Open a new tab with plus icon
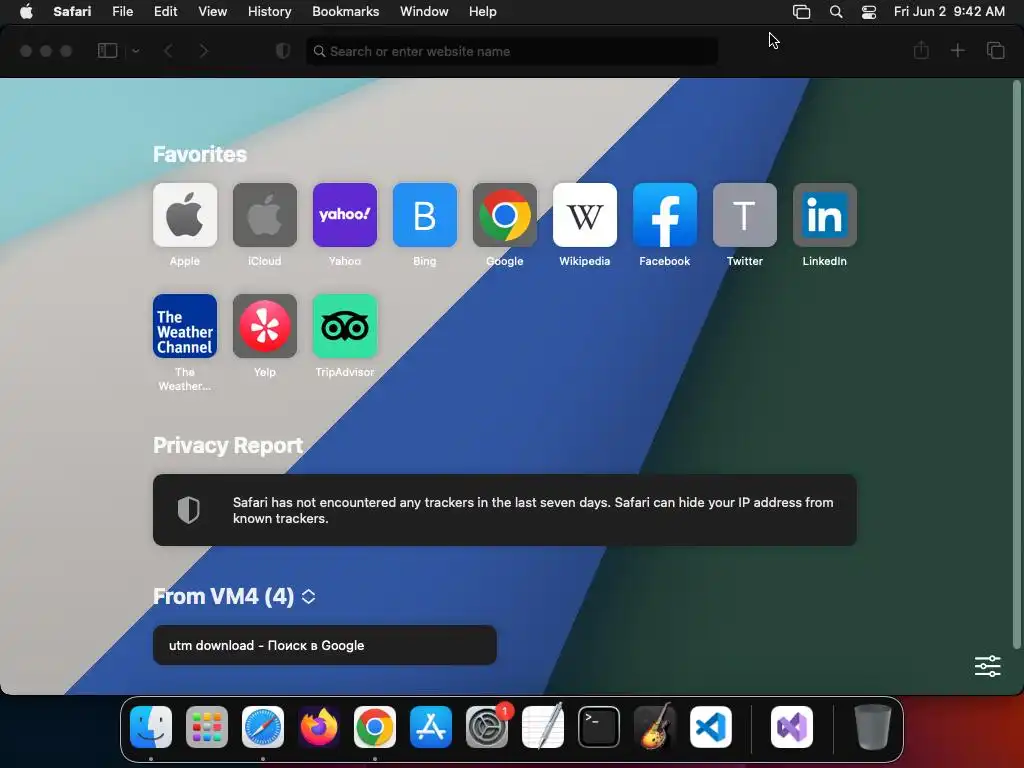Screen dimensions: 1024x768 957,50
